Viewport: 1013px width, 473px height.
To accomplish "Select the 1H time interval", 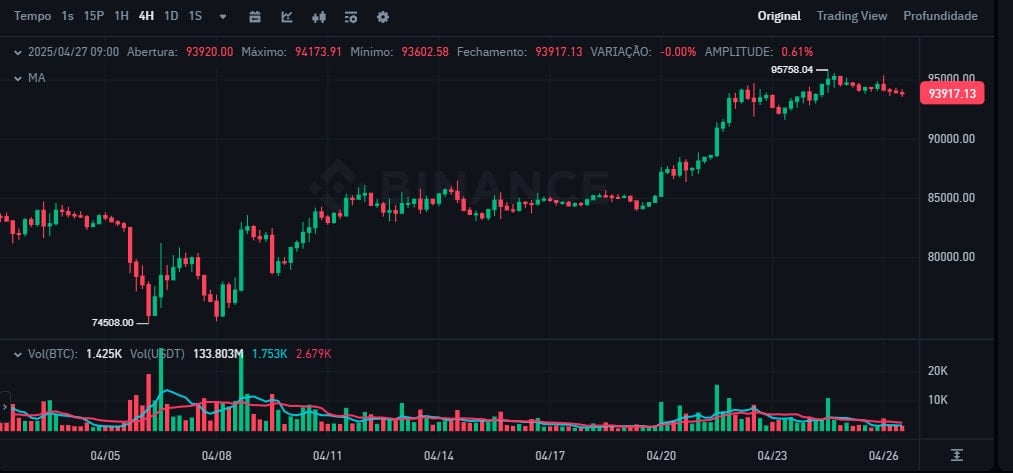I will (121, 16).
